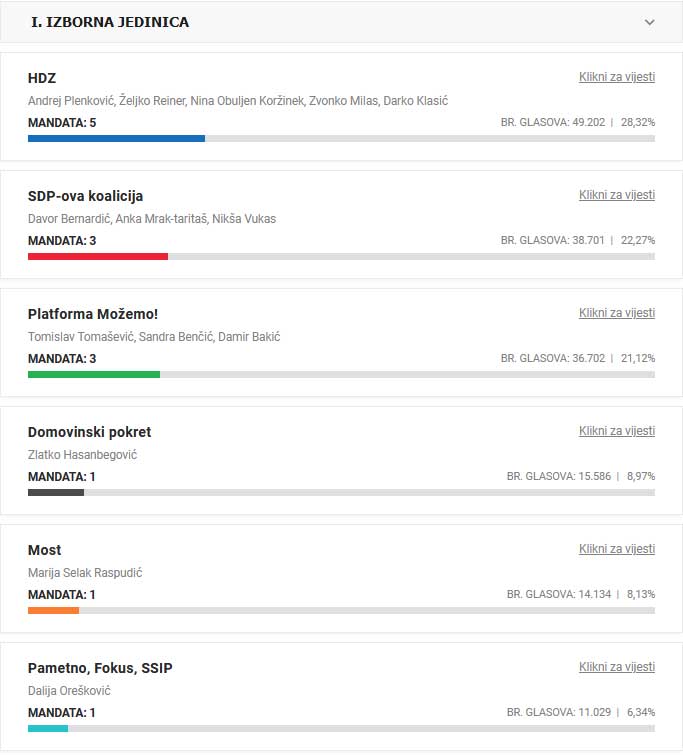Open Klikni za vijesti for SDP-ova koalicija
This screenshot has height=755, width=683.
coord(616,195)
